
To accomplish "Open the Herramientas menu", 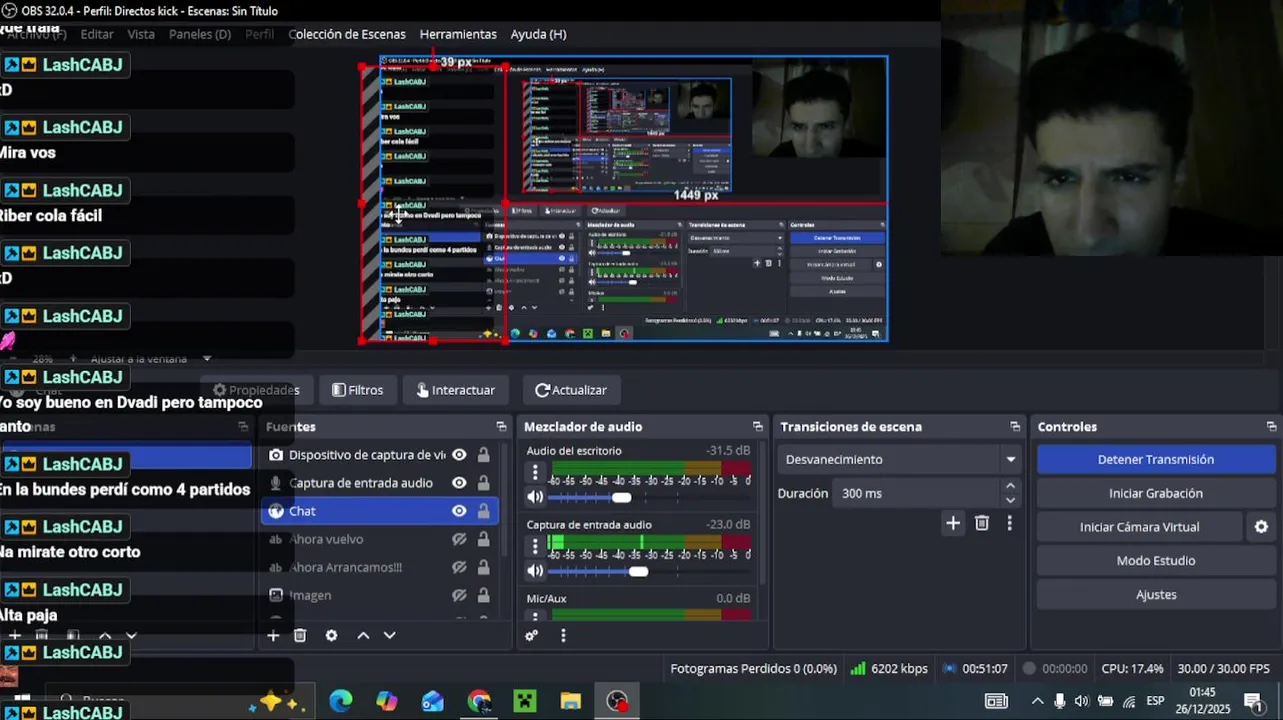I will [458, 34].
